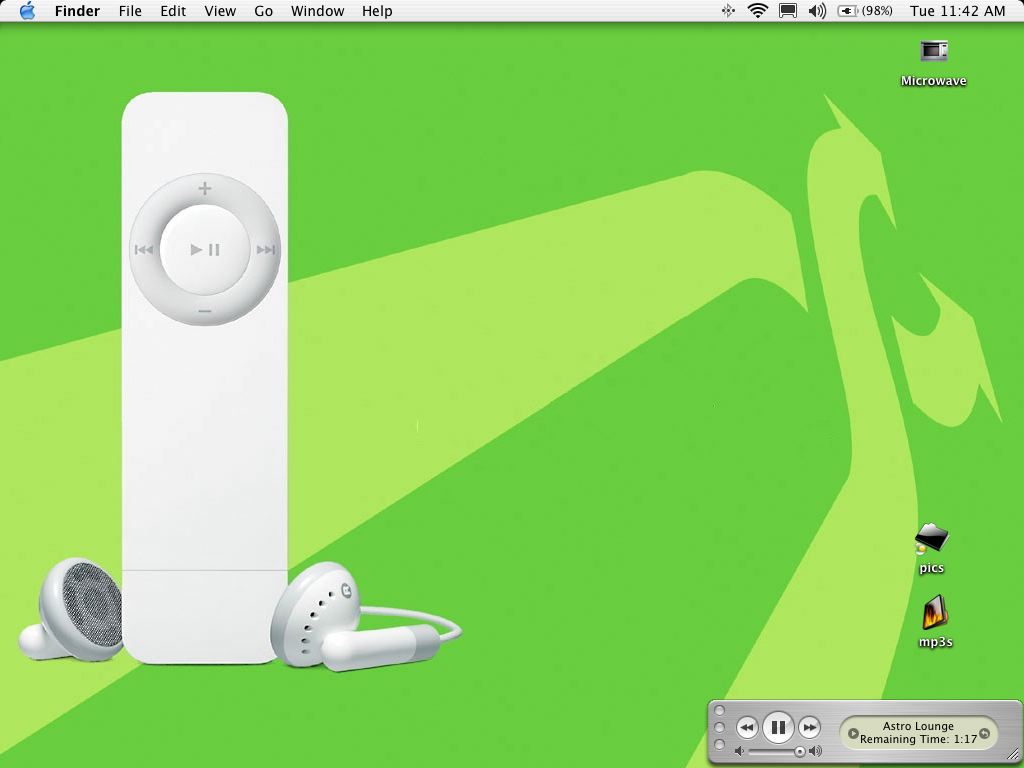Skip to previous track in iTunes
The height and width of the screenshot is (768, 1024).
pos(747,728)
